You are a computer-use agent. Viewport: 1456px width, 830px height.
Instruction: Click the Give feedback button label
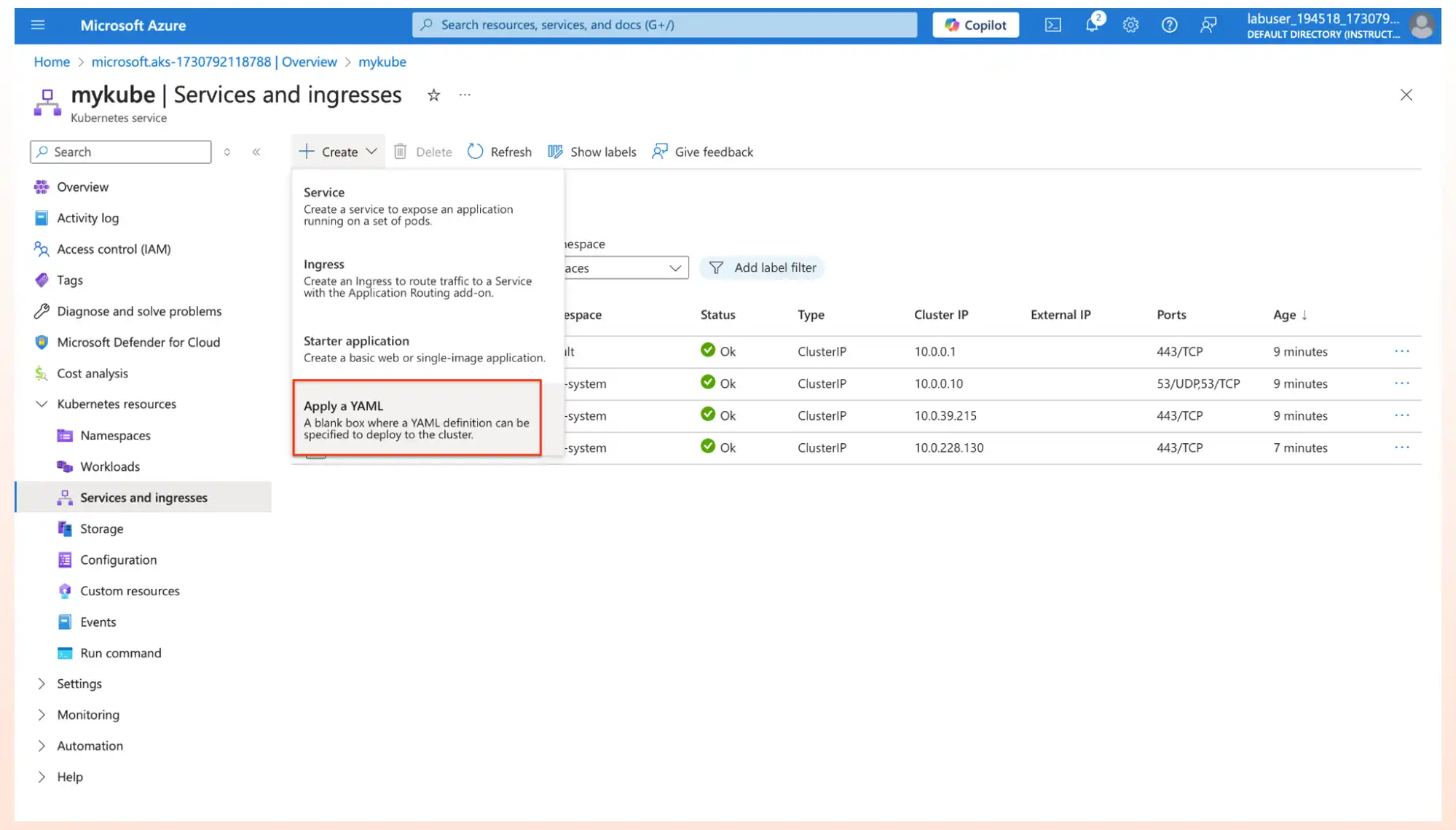[x=714, y=152]
